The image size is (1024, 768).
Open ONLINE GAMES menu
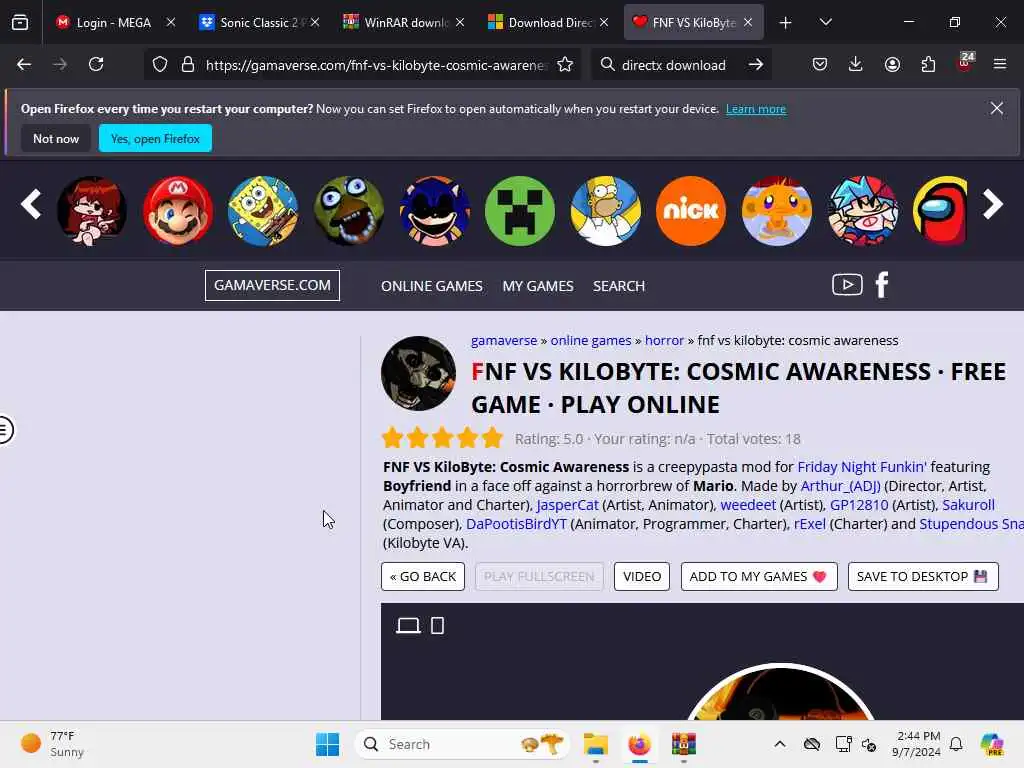tap(432, 286)
